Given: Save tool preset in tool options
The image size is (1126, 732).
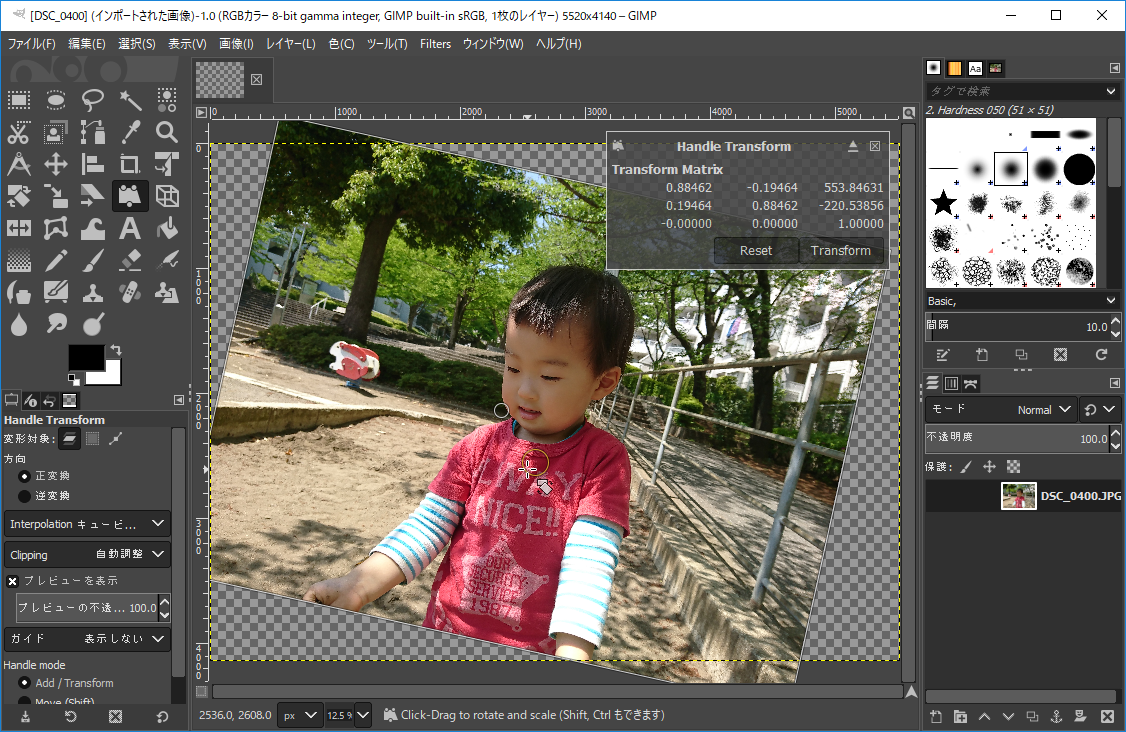Looking at the screenshot, I should pyautogui.click(x=25, y=716).
